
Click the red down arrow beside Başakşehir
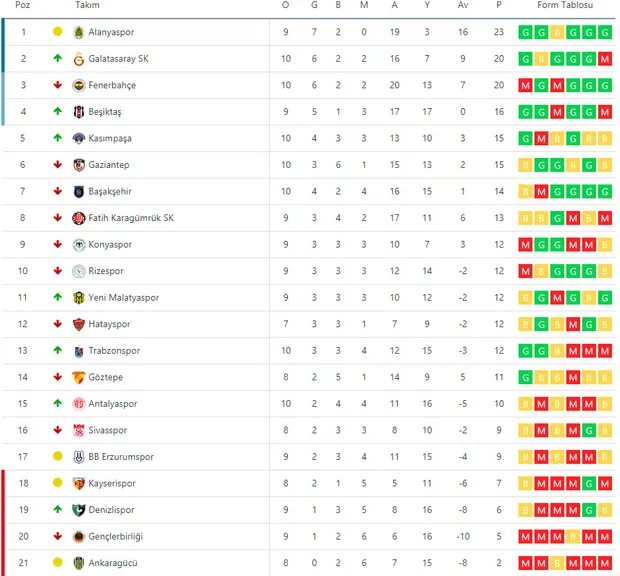pos(58,191)
